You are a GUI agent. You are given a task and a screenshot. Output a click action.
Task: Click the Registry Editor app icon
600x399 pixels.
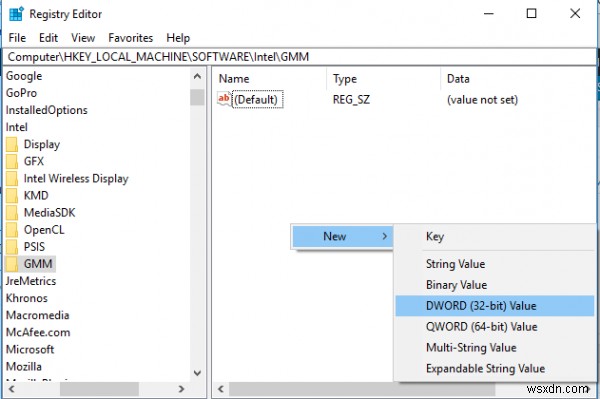tap(16, 14)
